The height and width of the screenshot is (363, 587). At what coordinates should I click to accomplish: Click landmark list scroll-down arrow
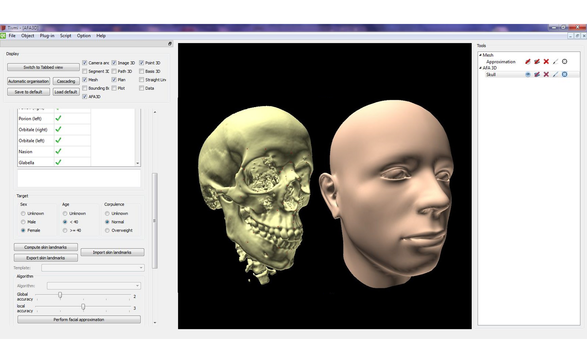pyautogui.click(x=138, y=163)
